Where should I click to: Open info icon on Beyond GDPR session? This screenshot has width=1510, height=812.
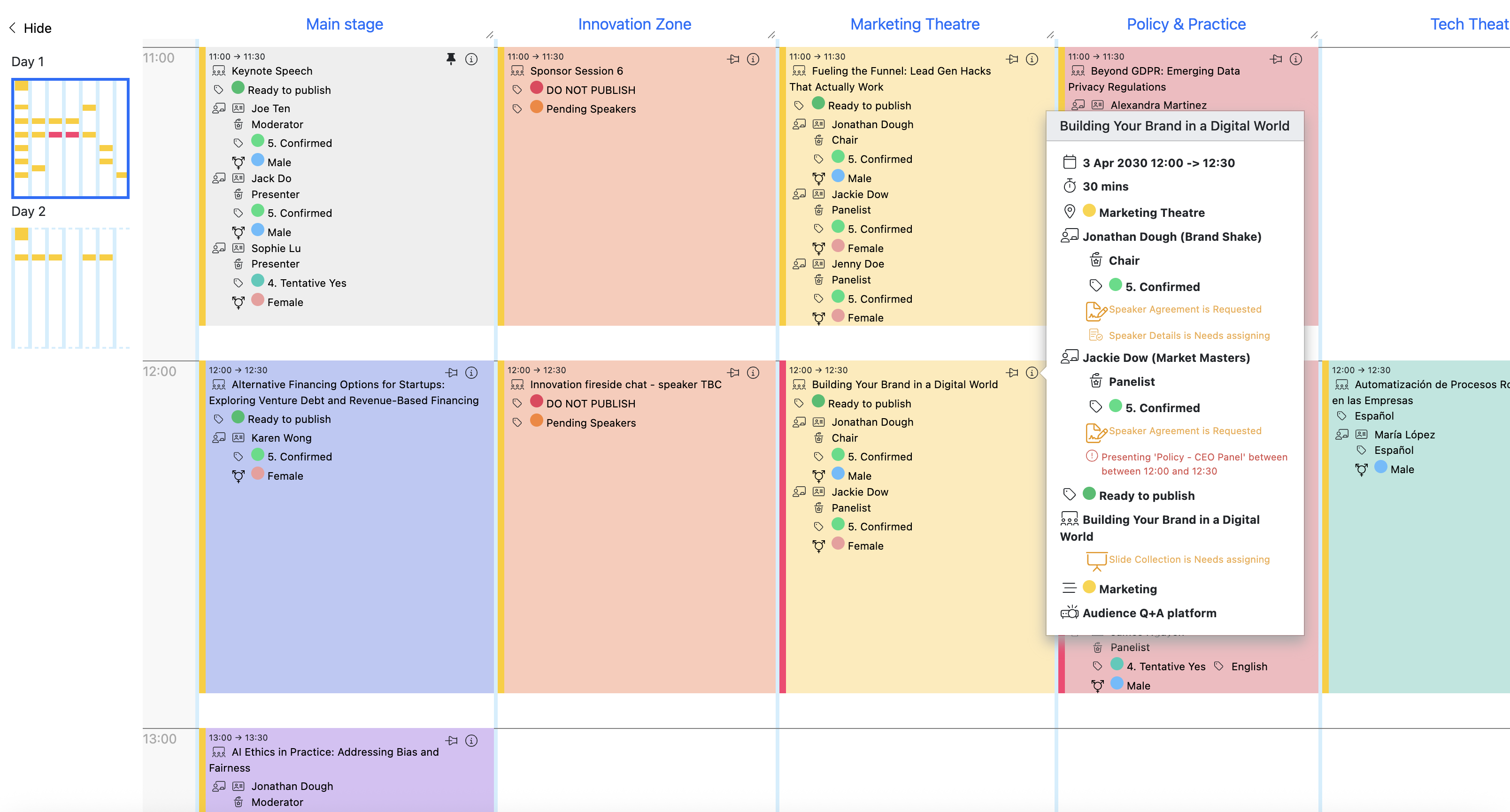click(1296, 59)
